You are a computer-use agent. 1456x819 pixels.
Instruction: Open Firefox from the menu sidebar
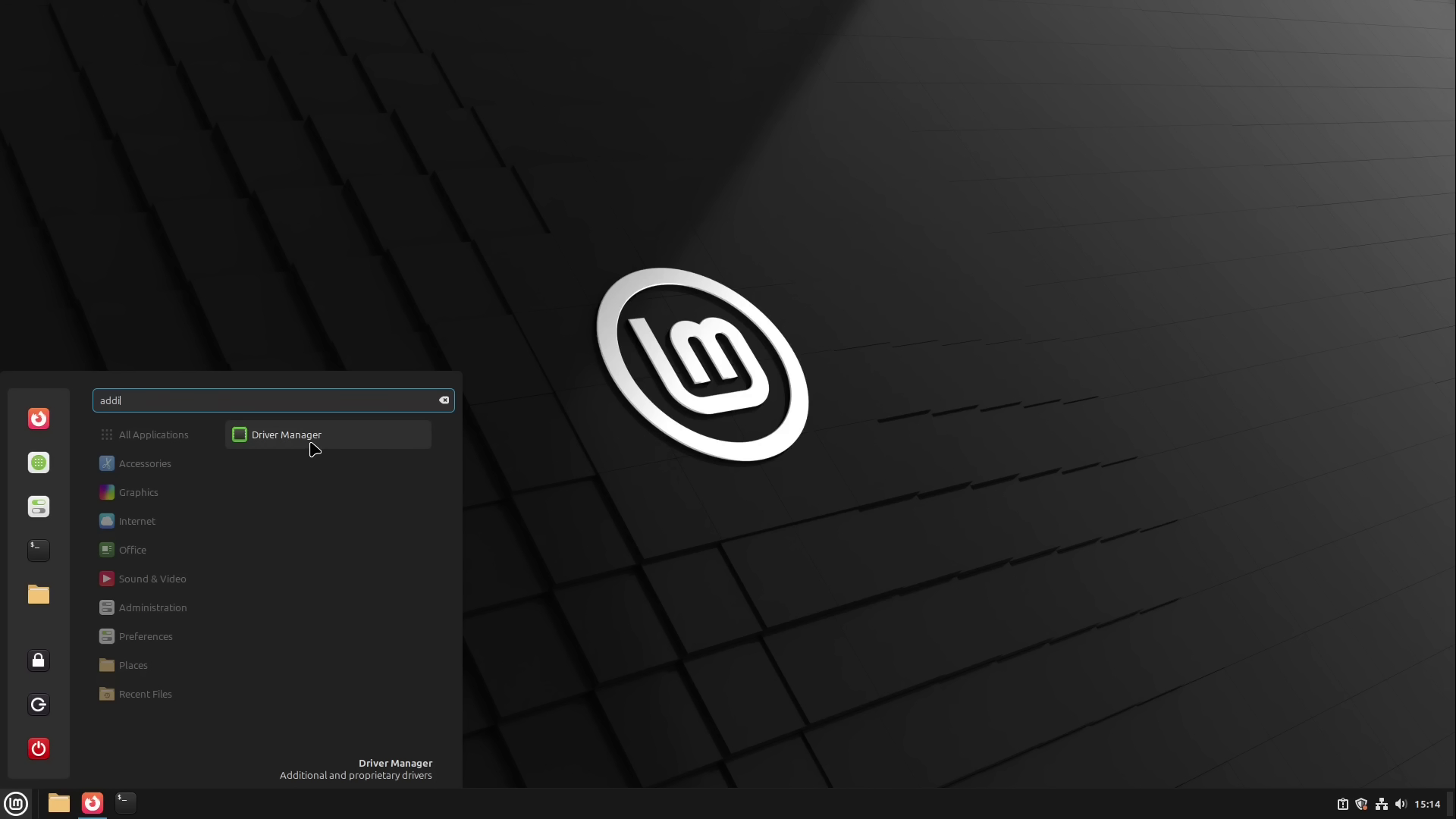pos(39,418)
